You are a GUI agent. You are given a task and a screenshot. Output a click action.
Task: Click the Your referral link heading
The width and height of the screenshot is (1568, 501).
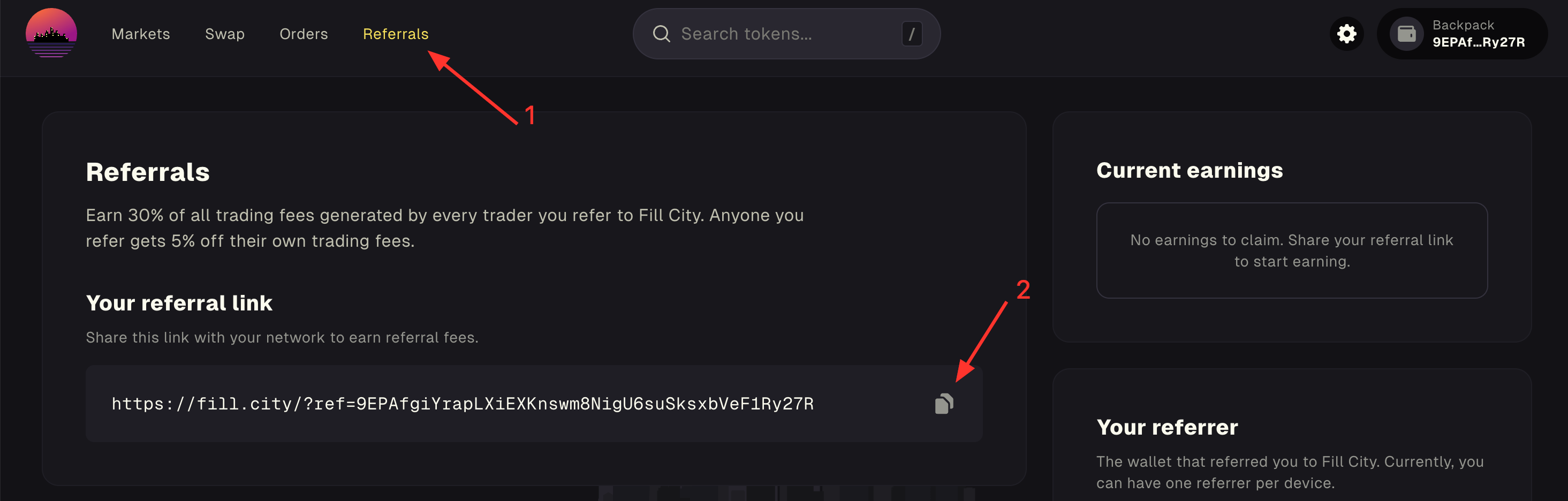[x=179, y=302]
